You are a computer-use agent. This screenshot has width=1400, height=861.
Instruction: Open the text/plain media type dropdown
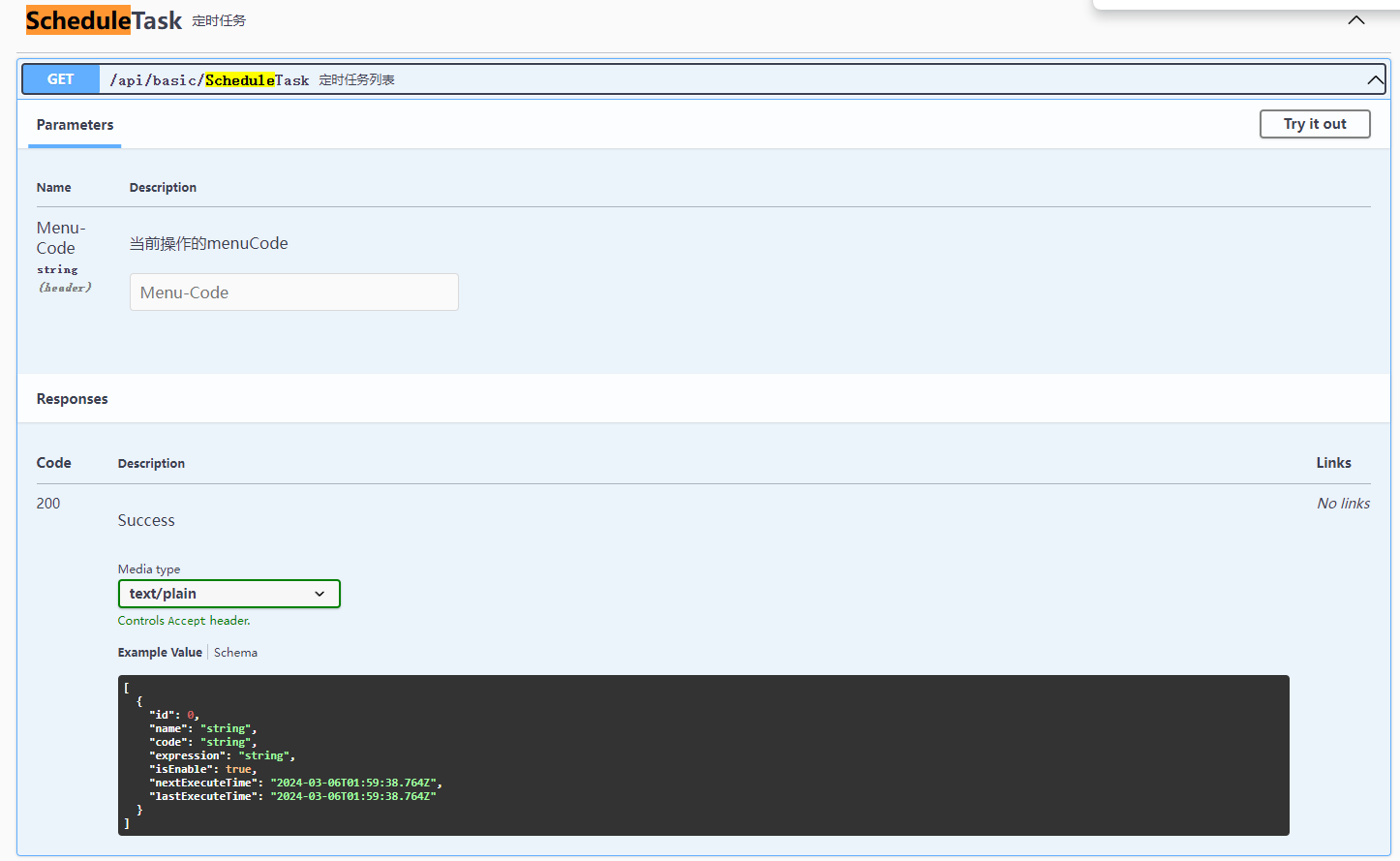[x=229, y=594]
